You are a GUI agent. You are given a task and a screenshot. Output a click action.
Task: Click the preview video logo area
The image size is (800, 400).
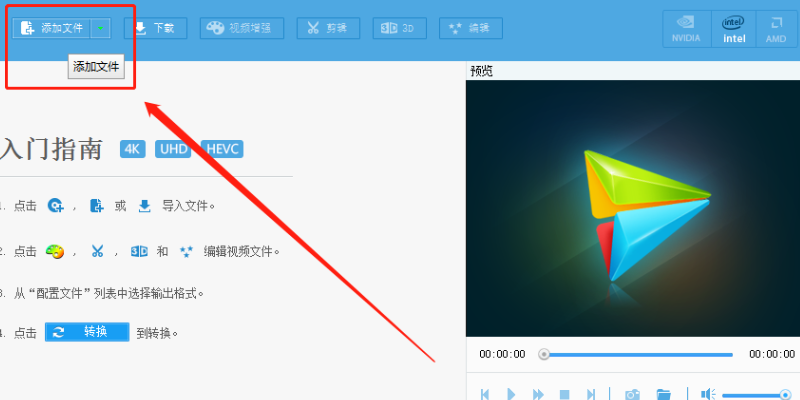(633, 208)
